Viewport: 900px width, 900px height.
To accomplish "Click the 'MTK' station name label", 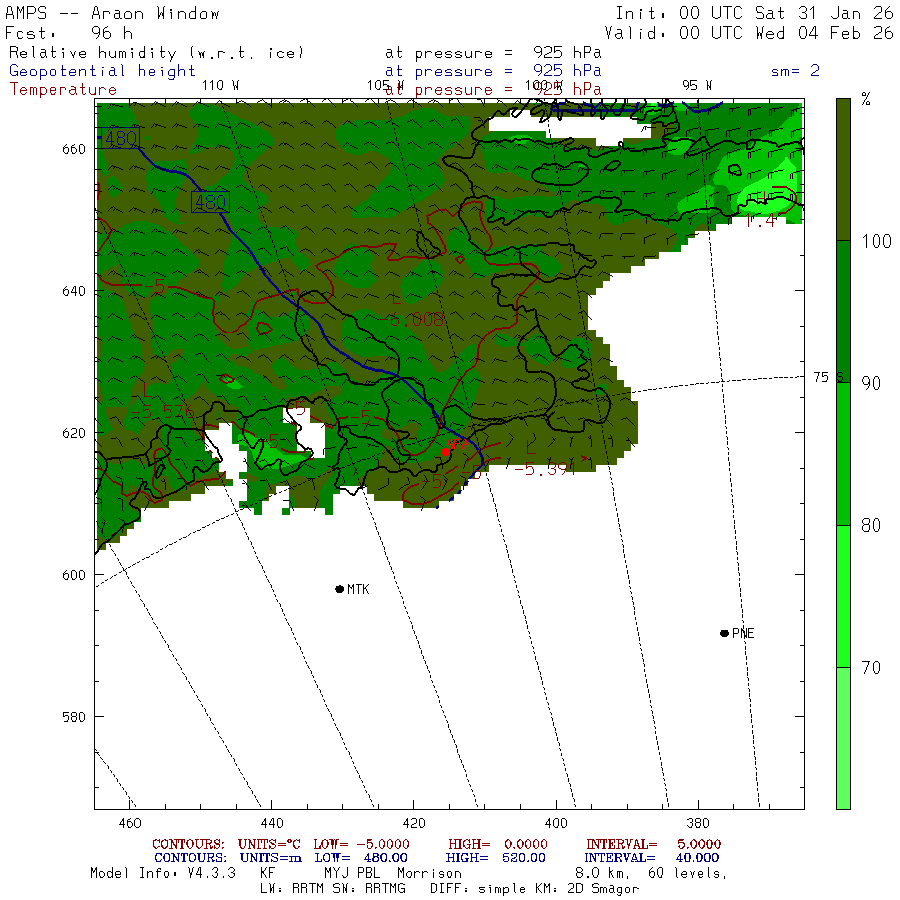I will [x=358, y=589].
